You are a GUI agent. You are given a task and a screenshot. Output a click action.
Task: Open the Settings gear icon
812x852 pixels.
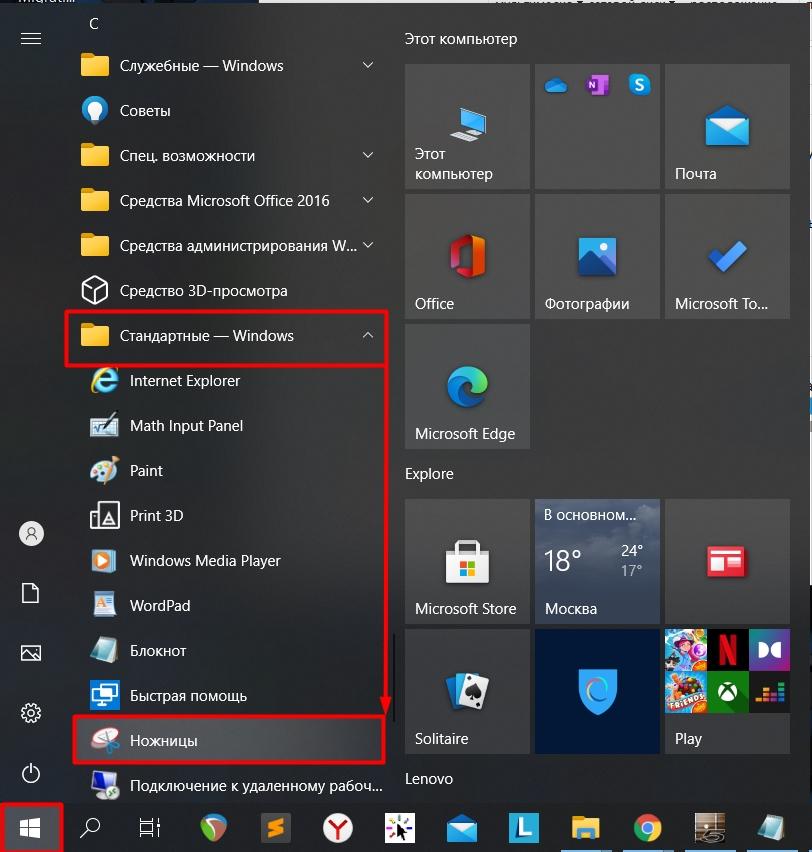click(31, 713)
